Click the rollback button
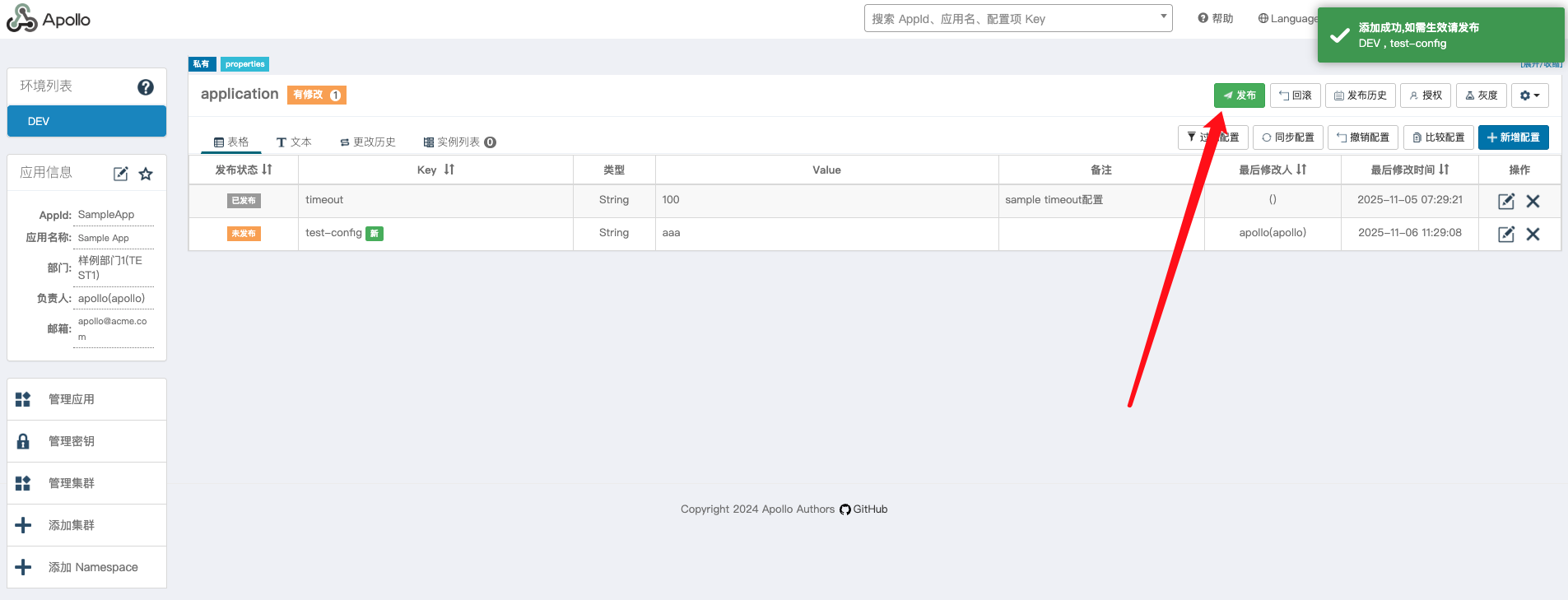1568x600 pixels. 1296,95
